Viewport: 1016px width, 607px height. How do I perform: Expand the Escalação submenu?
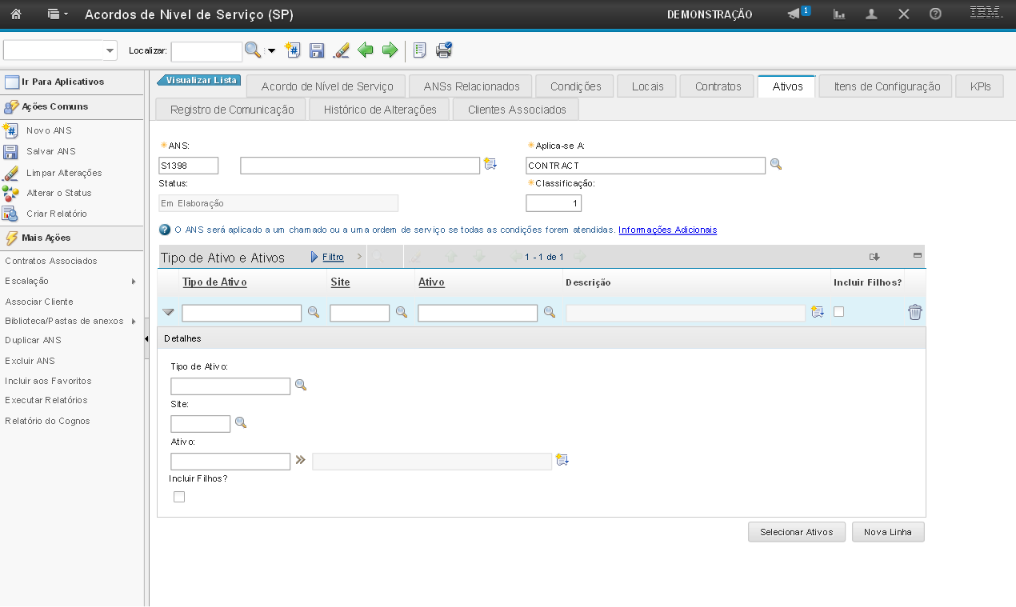tap(133, 282)
